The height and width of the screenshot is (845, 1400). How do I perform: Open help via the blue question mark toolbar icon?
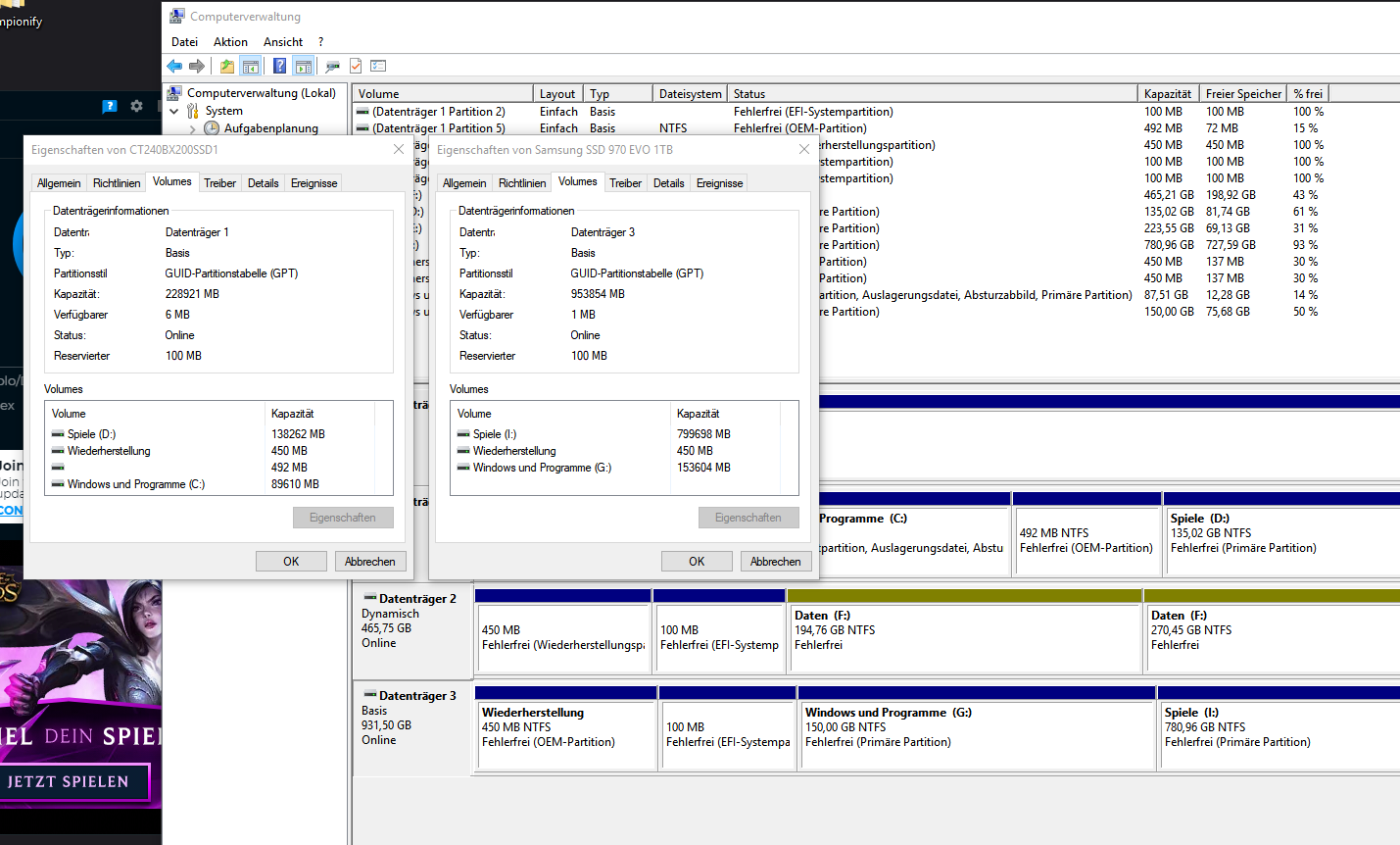click(280, 66)
